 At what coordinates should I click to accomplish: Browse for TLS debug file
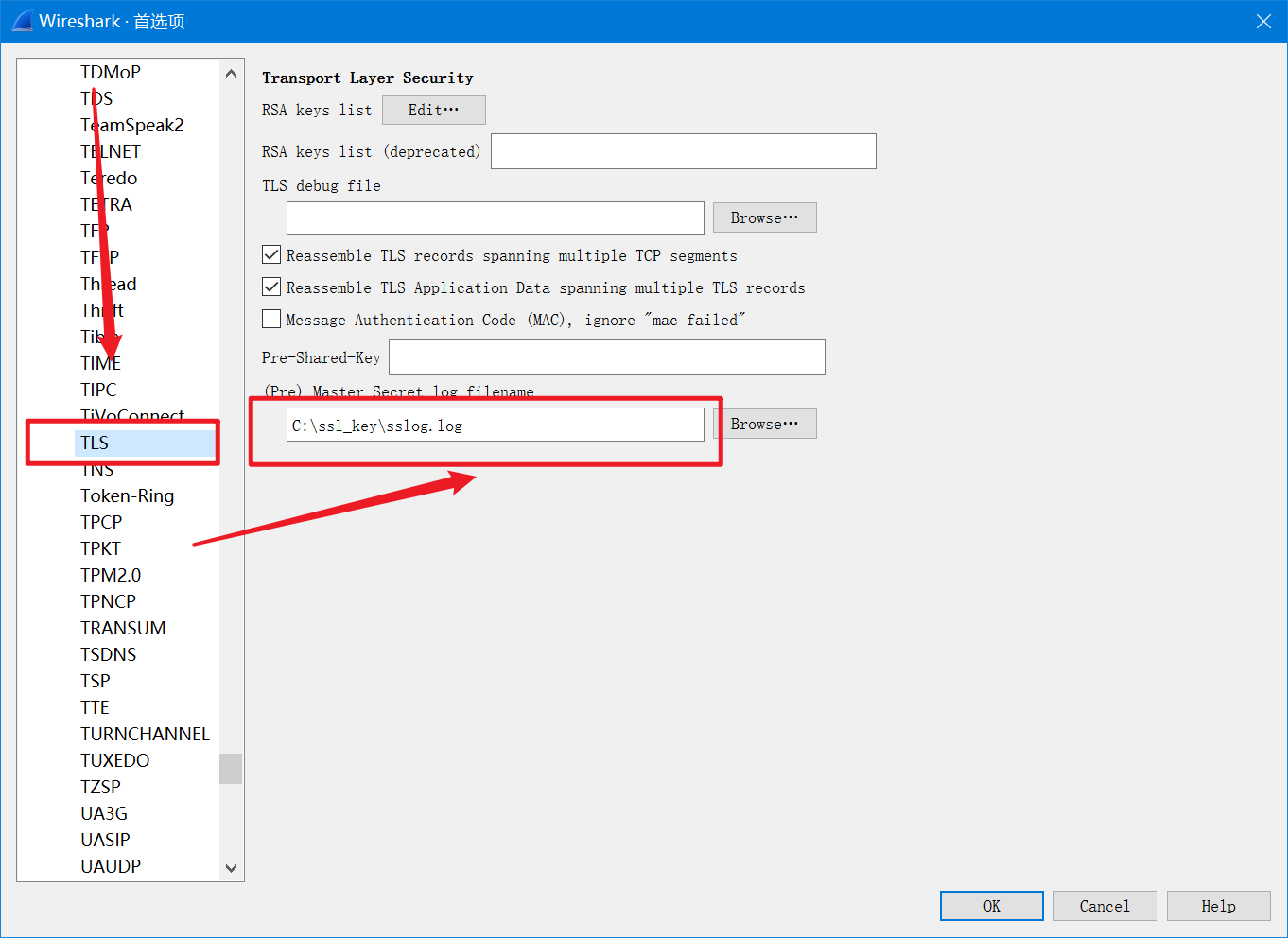pyautogui.click(x=764, y=217)
